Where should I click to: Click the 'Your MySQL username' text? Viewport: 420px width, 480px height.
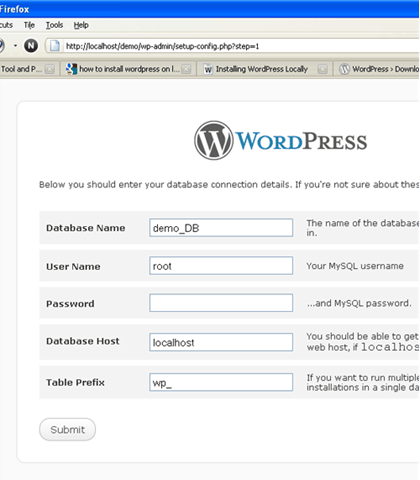[355, 266]
